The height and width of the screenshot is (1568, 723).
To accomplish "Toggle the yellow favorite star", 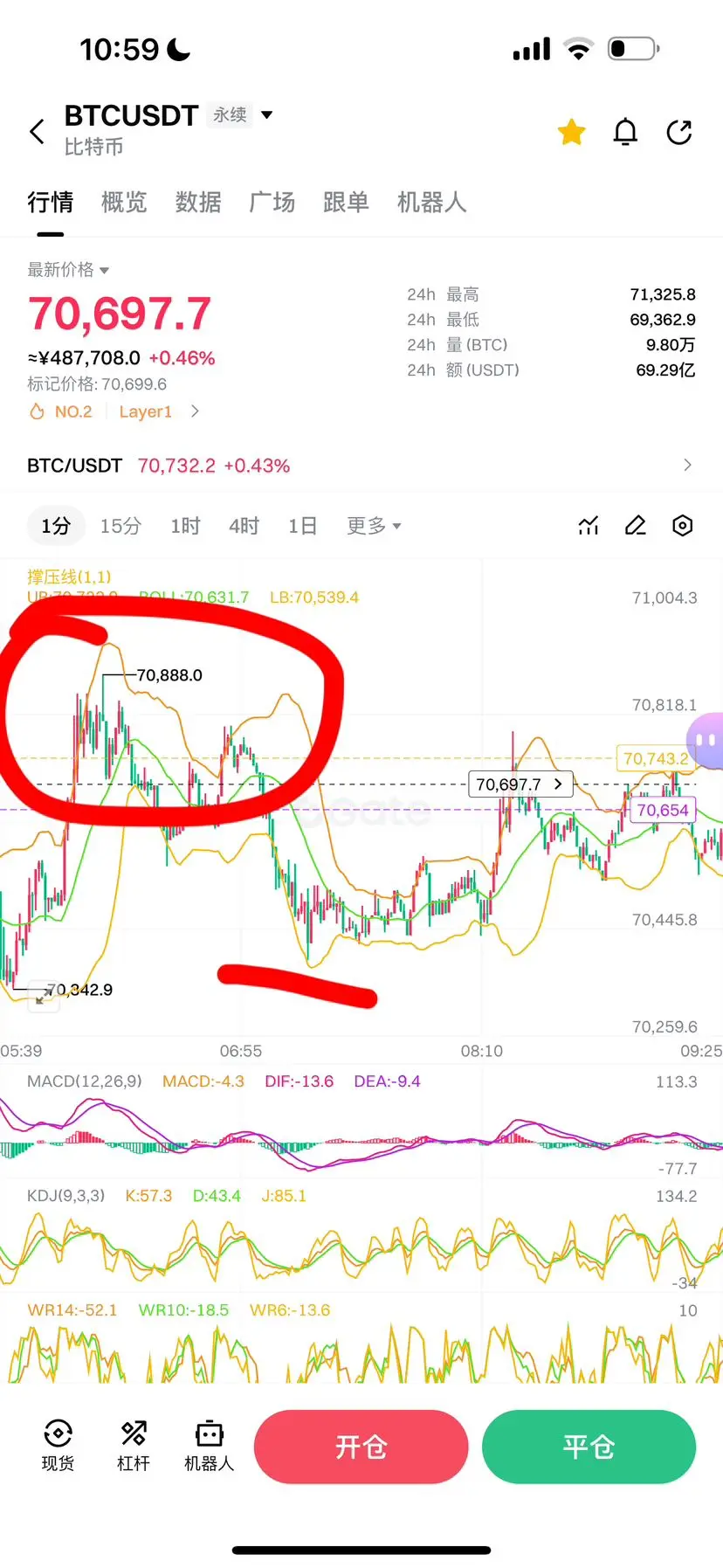I will coord(572,132).
